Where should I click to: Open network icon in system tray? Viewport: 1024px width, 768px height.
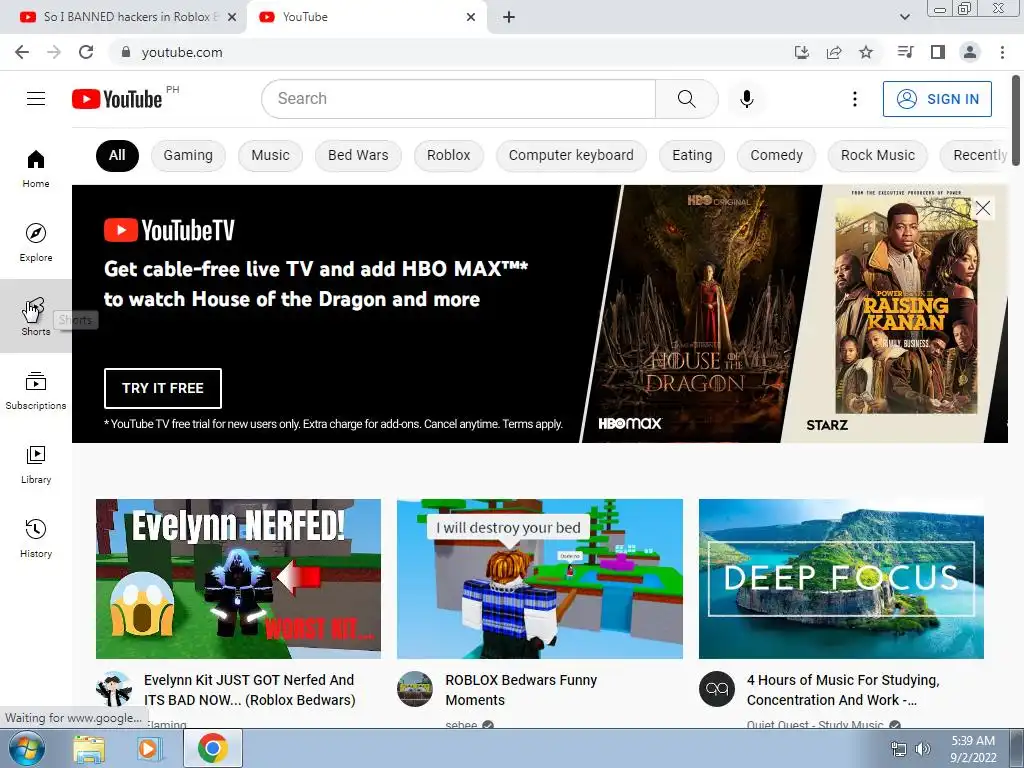pos(899,749)
